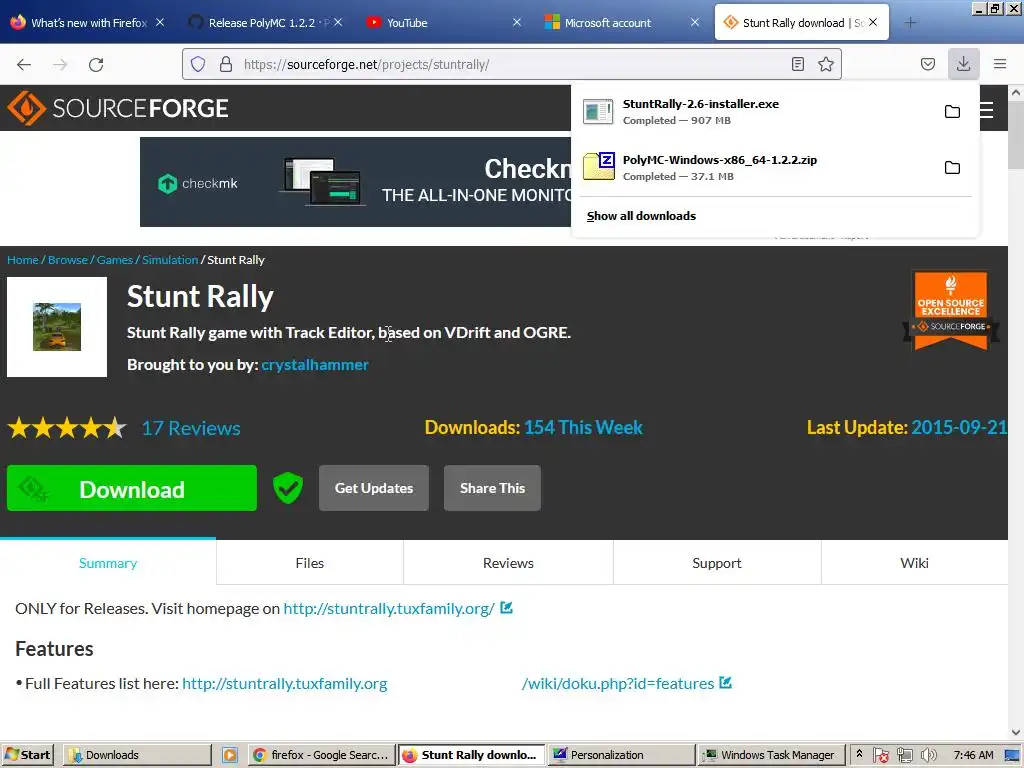1024x768 pixels.
Task: Click the Share This button
Action: (x=492, y=488)
